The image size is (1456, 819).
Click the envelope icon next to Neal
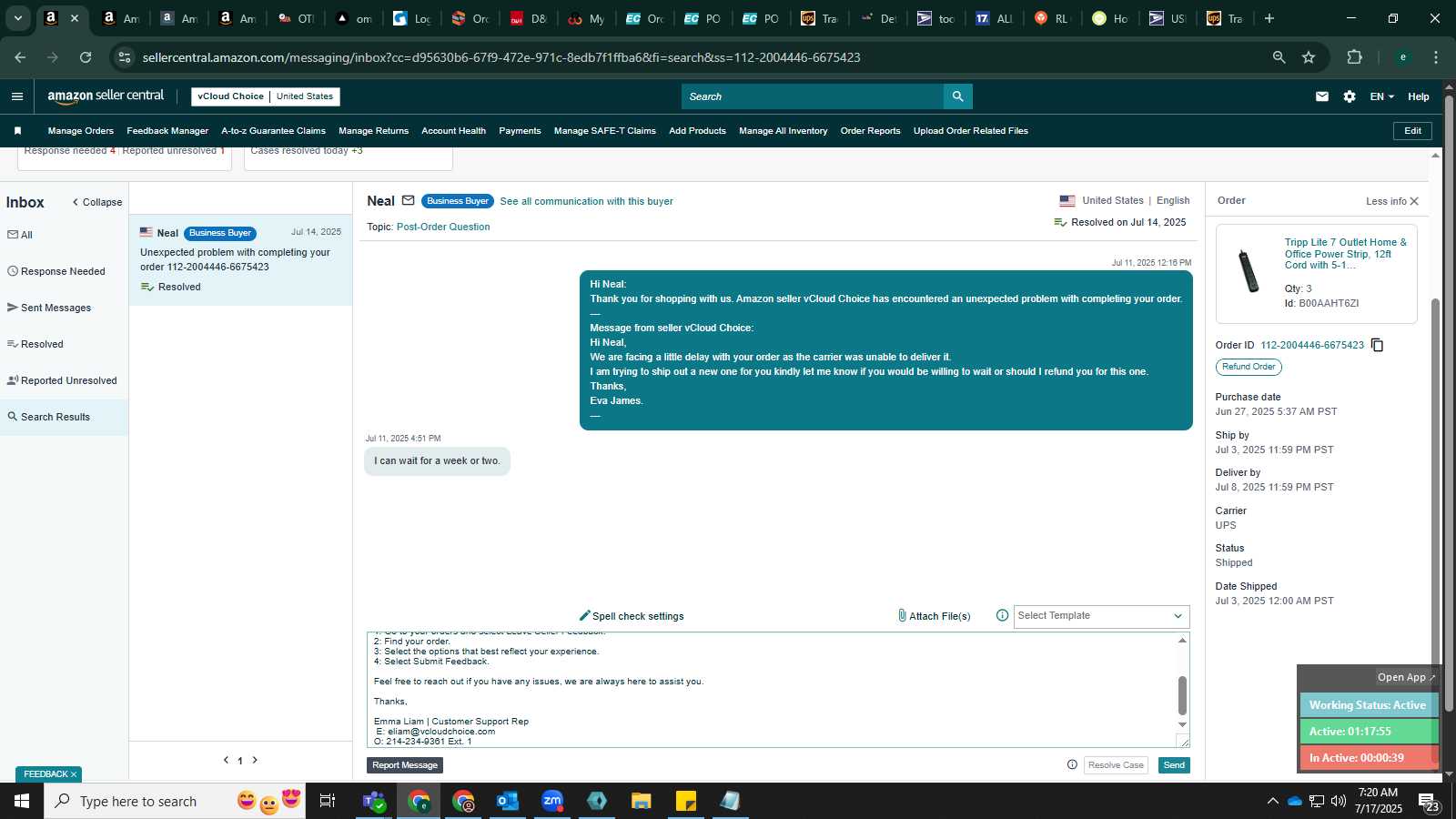click(408, 201)
